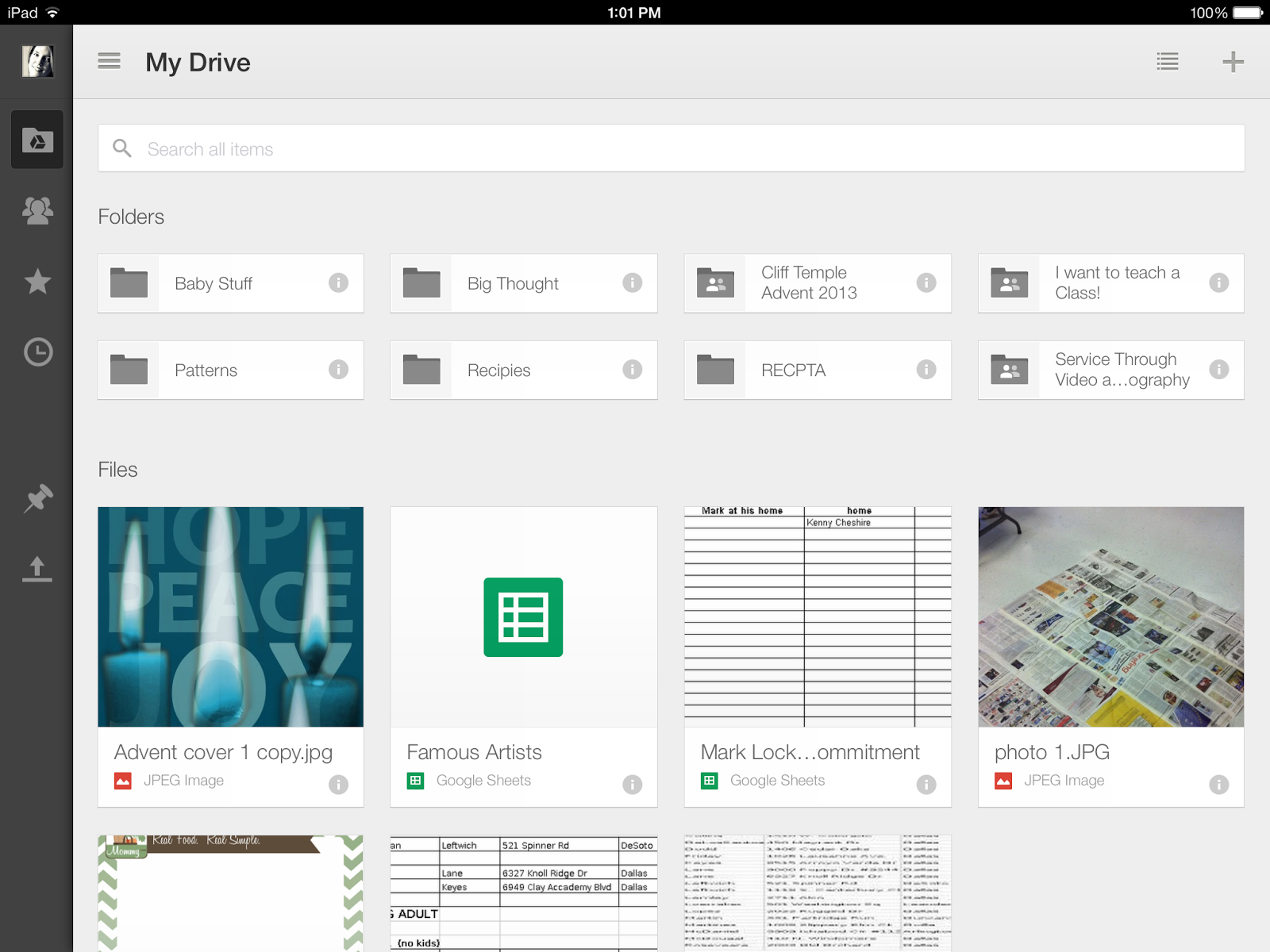Click the Advent cover 1 copy.jpg filename
The height and width of the screenshot is (952, 1270).
[x=223, y=752]
